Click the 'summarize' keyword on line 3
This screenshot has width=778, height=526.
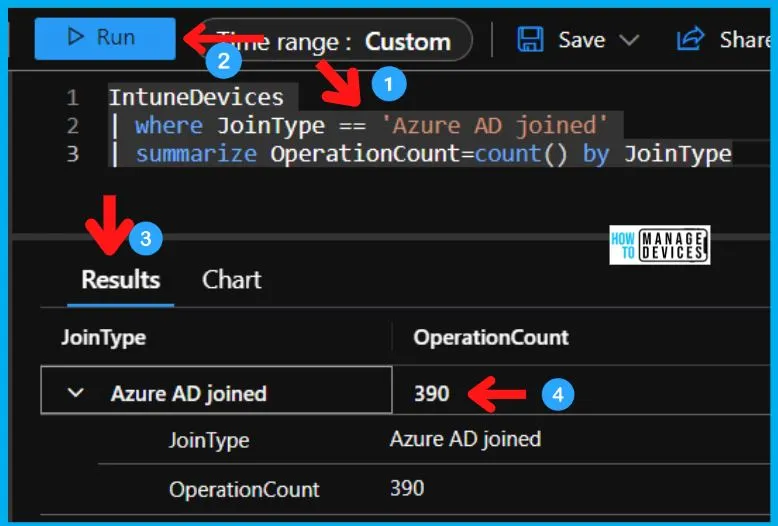coord(196,154)
